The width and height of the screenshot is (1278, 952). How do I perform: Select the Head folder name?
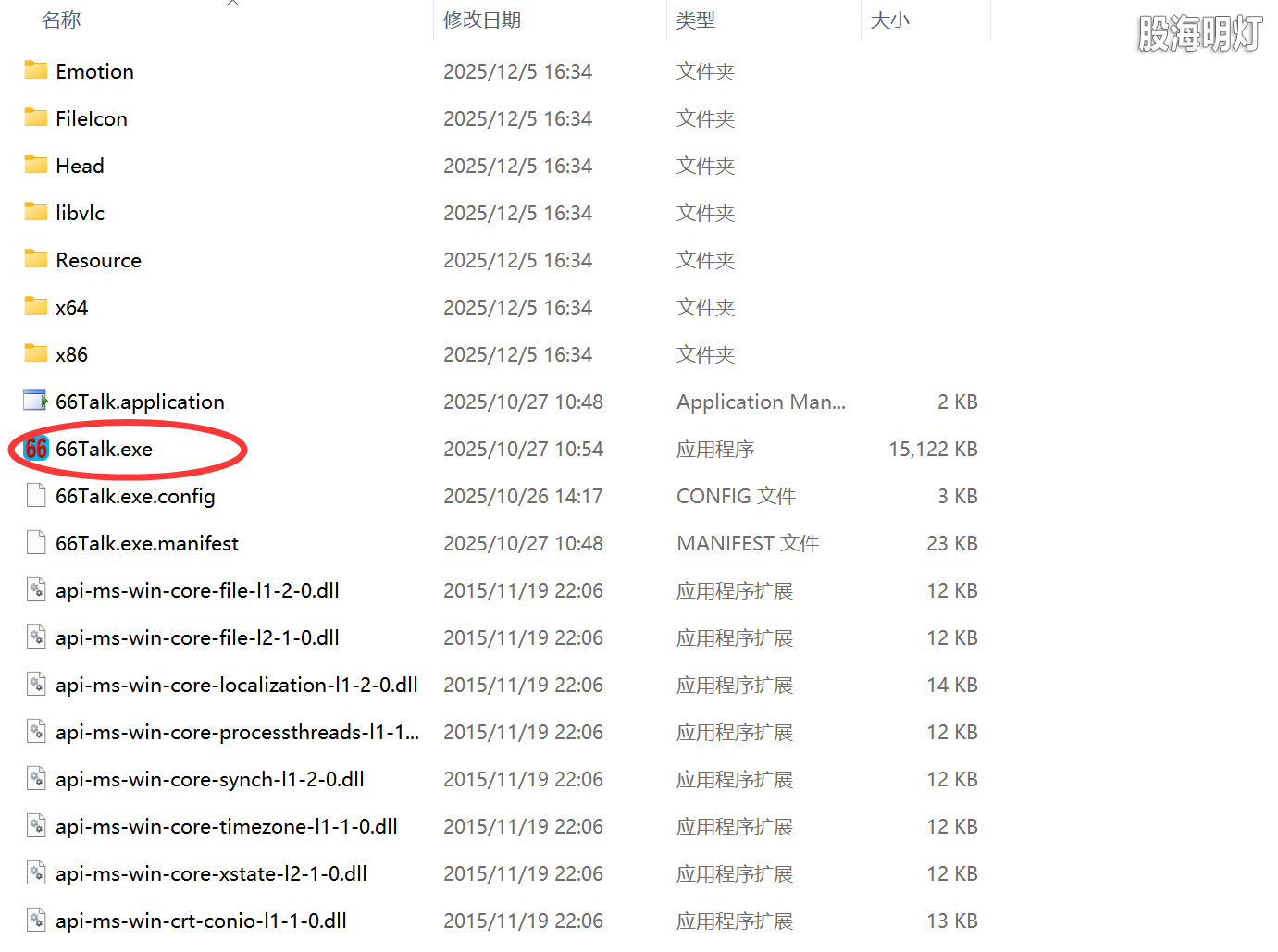pos(80,166)
